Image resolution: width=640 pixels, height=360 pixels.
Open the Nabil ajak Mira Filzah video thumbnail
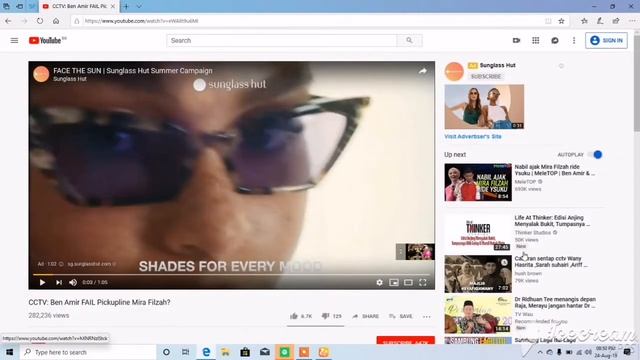(x=478, y=182)
